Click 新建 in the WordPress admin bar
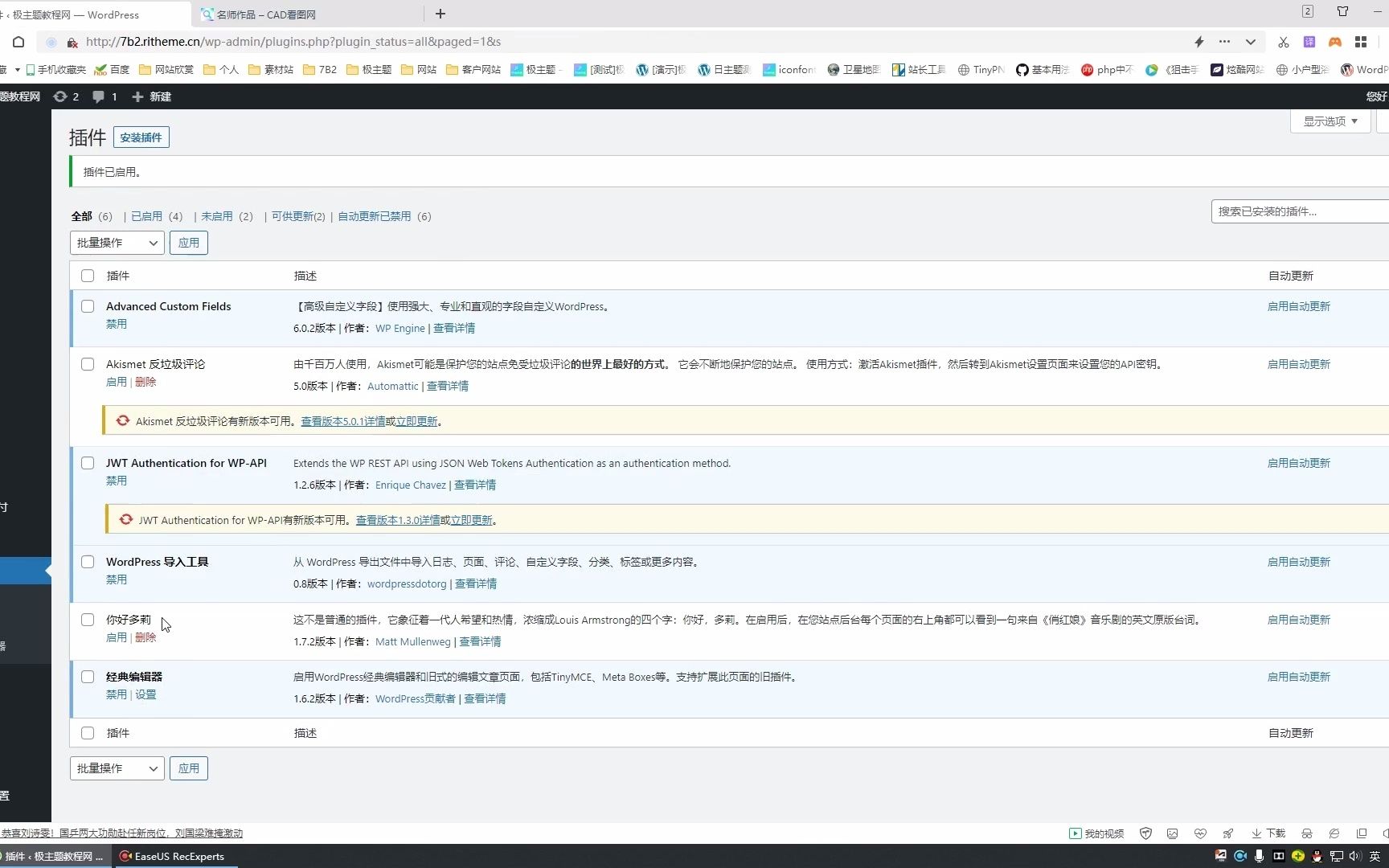The image size is (1389, 868). (x=152, y=96)
